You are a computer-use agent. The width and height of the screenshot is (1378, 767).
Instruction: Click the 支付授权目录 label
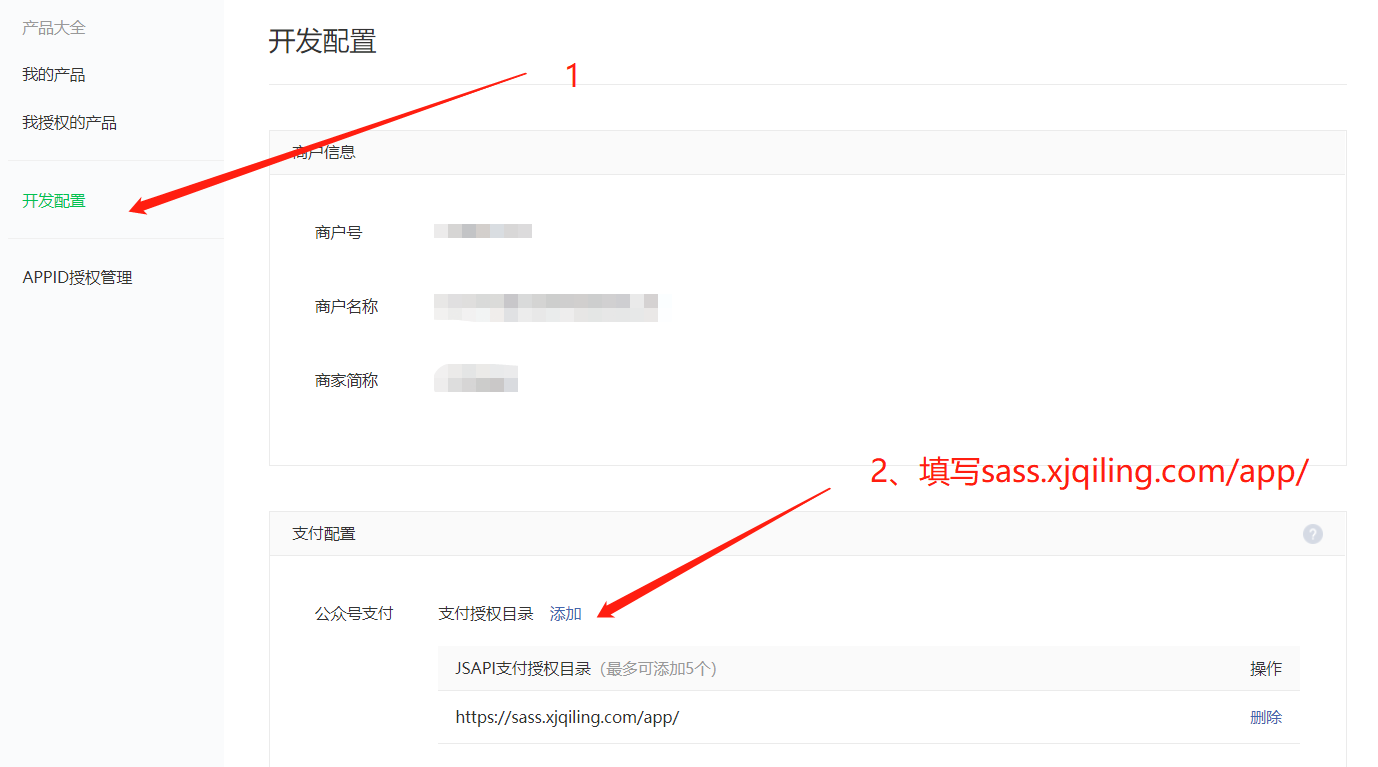click(486, 614)
